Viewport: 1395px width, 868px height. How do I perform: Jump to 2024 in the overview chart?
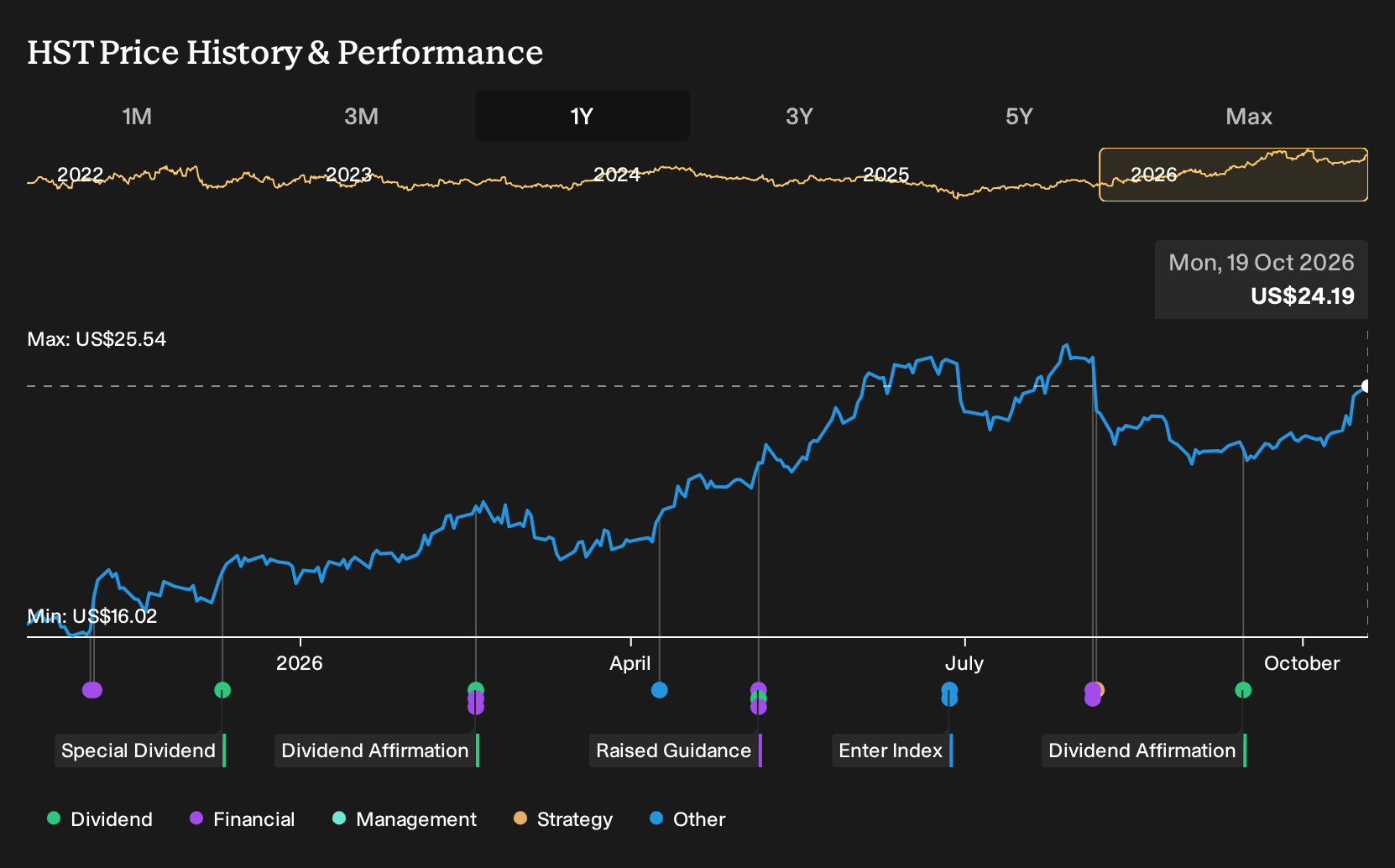[x=617, y=175]
